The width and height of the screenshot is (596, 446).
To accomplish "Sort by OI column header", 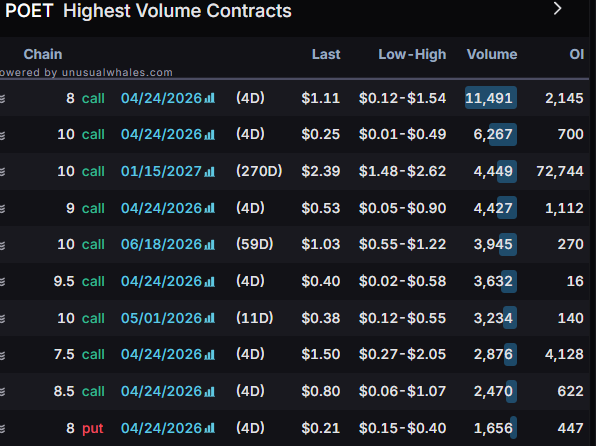I will (577, 54).
